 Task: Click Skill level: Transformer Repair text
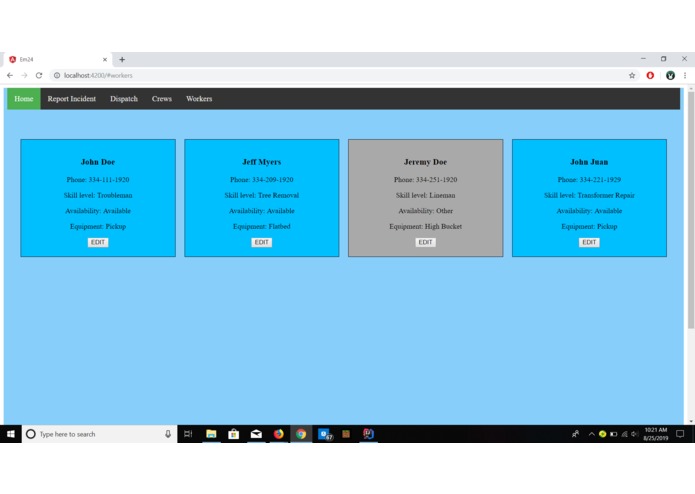point(589,195)
